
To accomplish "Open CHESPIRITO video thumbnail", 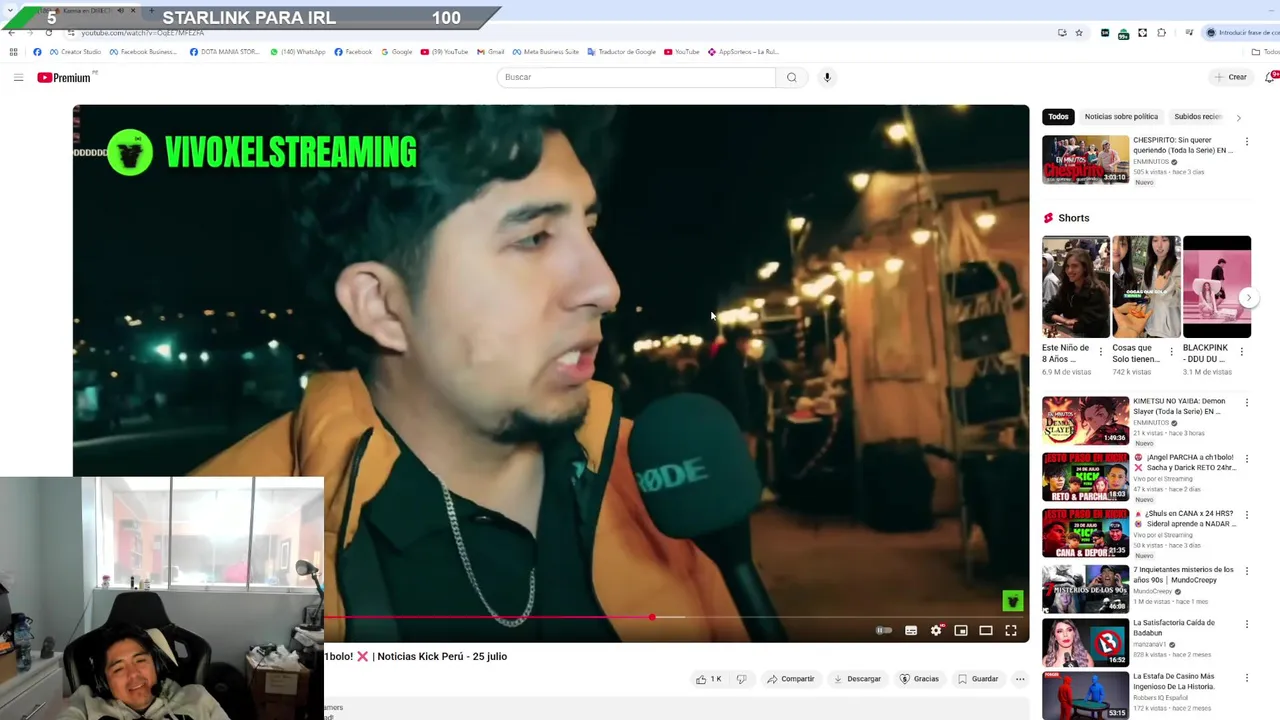I will (1085, 160).
